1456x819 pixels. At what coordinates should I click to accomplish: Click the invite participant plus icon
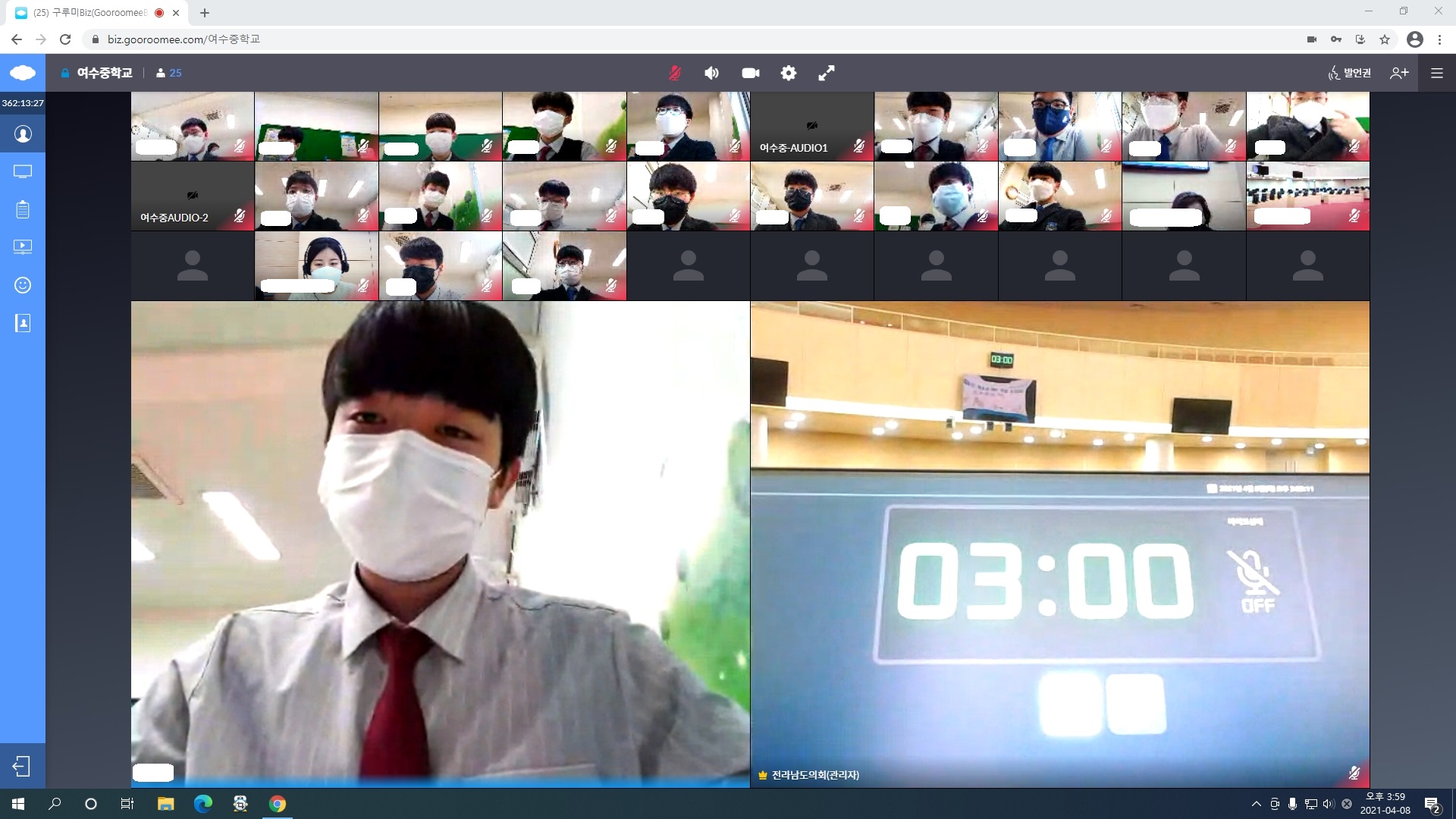pos(1399,73)
